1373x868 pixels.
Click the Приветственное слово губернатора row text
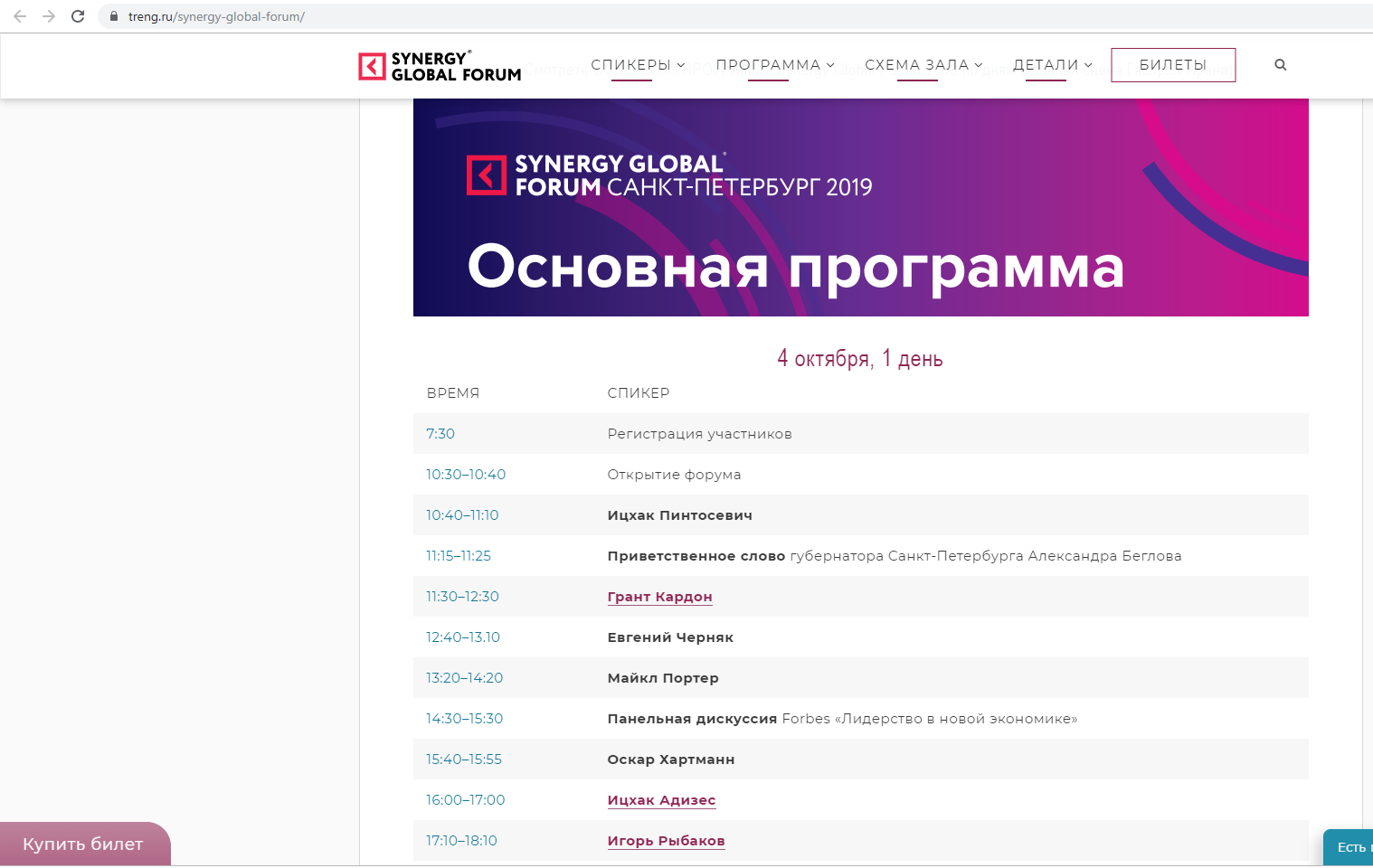895,556
